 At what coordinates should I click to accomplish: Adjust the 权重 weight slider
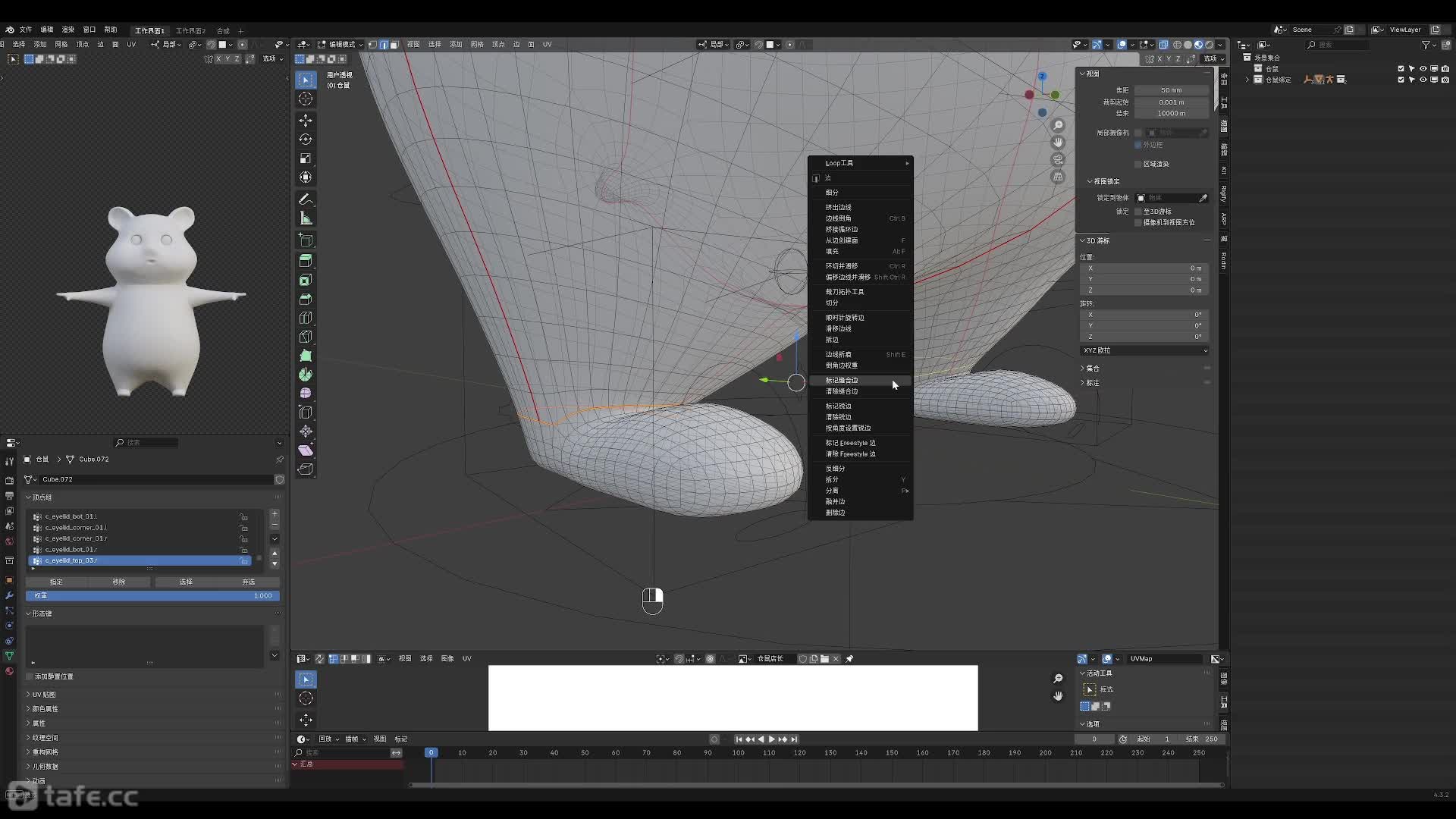click(x=152, y=596)
